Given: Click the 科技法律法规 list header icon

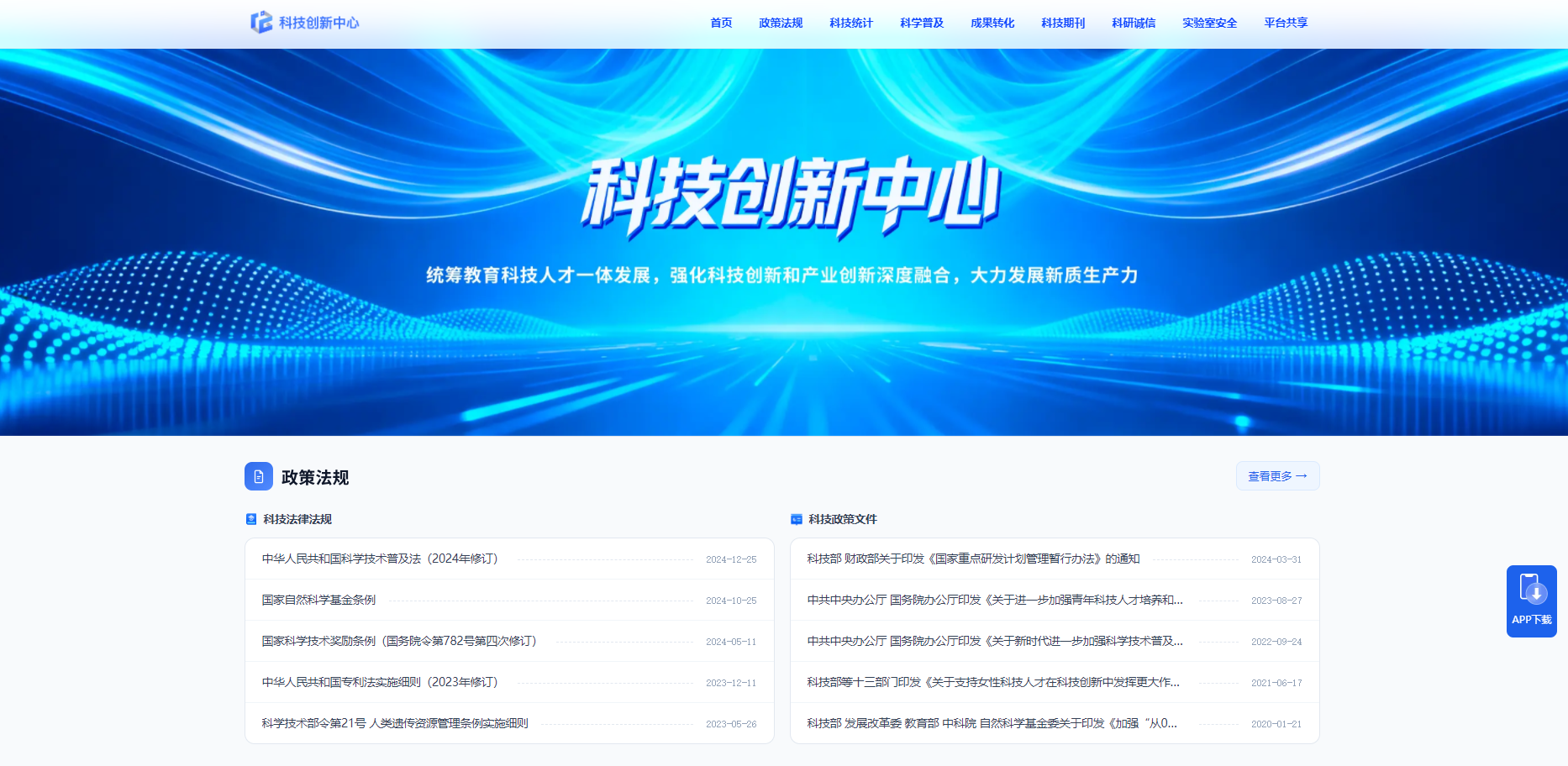Looking at the screenshot, I should (250, 518).
